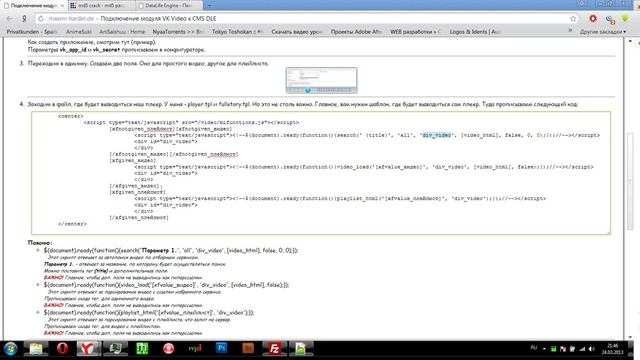Bookmark this page with the star icon
Screen dimensions: 640x360
coord(573,19)
